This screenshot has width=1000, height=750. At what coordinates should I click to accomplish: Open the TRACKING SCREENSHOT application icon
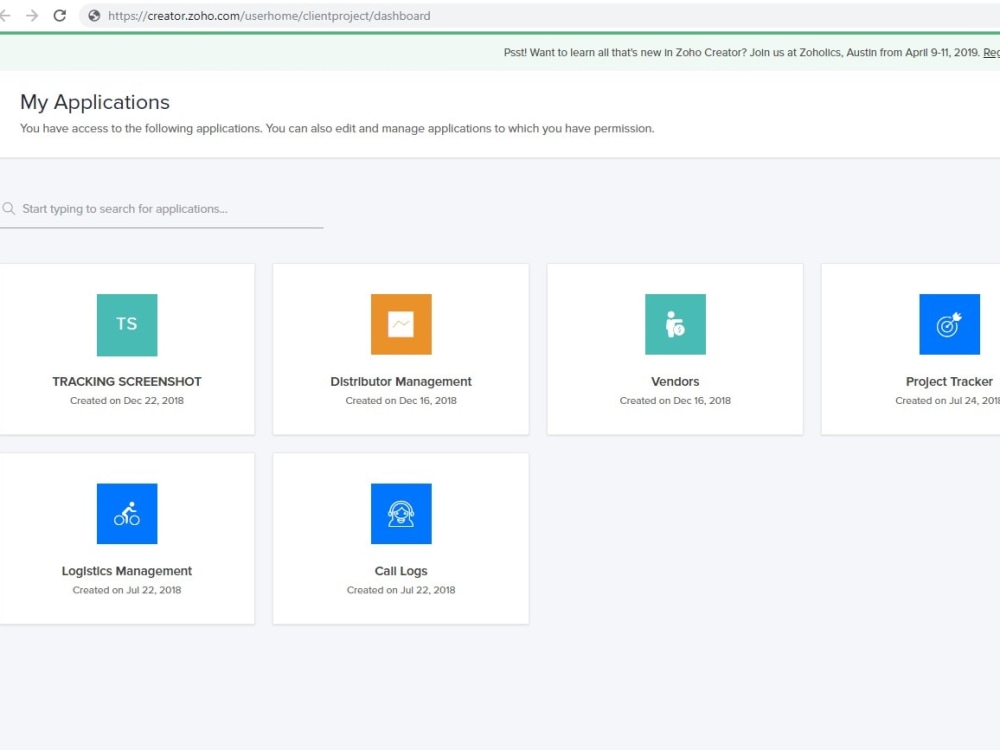point(126,324)
